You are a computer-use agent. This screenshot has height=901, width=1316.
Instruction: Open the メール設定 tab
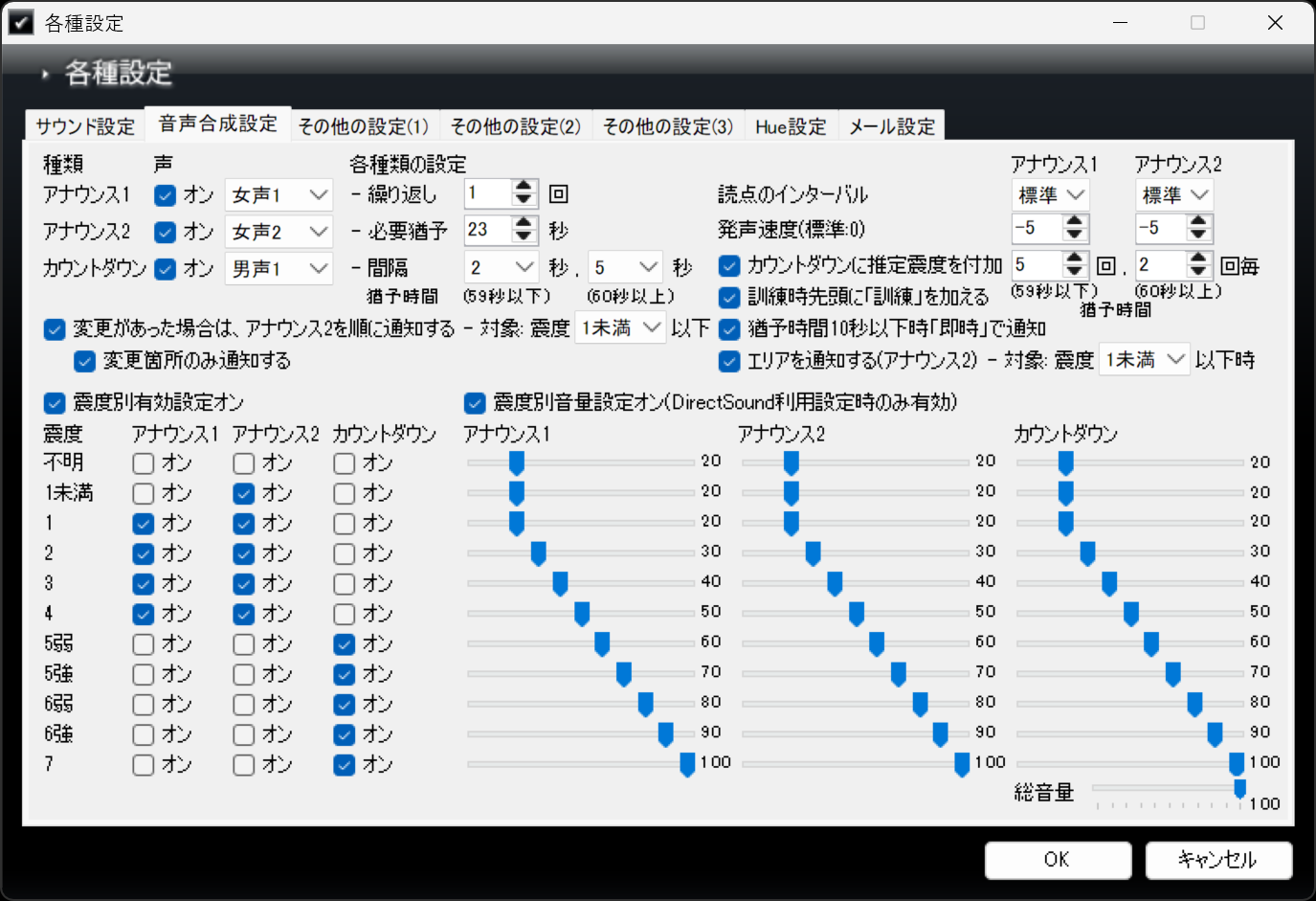click(892, 126)
